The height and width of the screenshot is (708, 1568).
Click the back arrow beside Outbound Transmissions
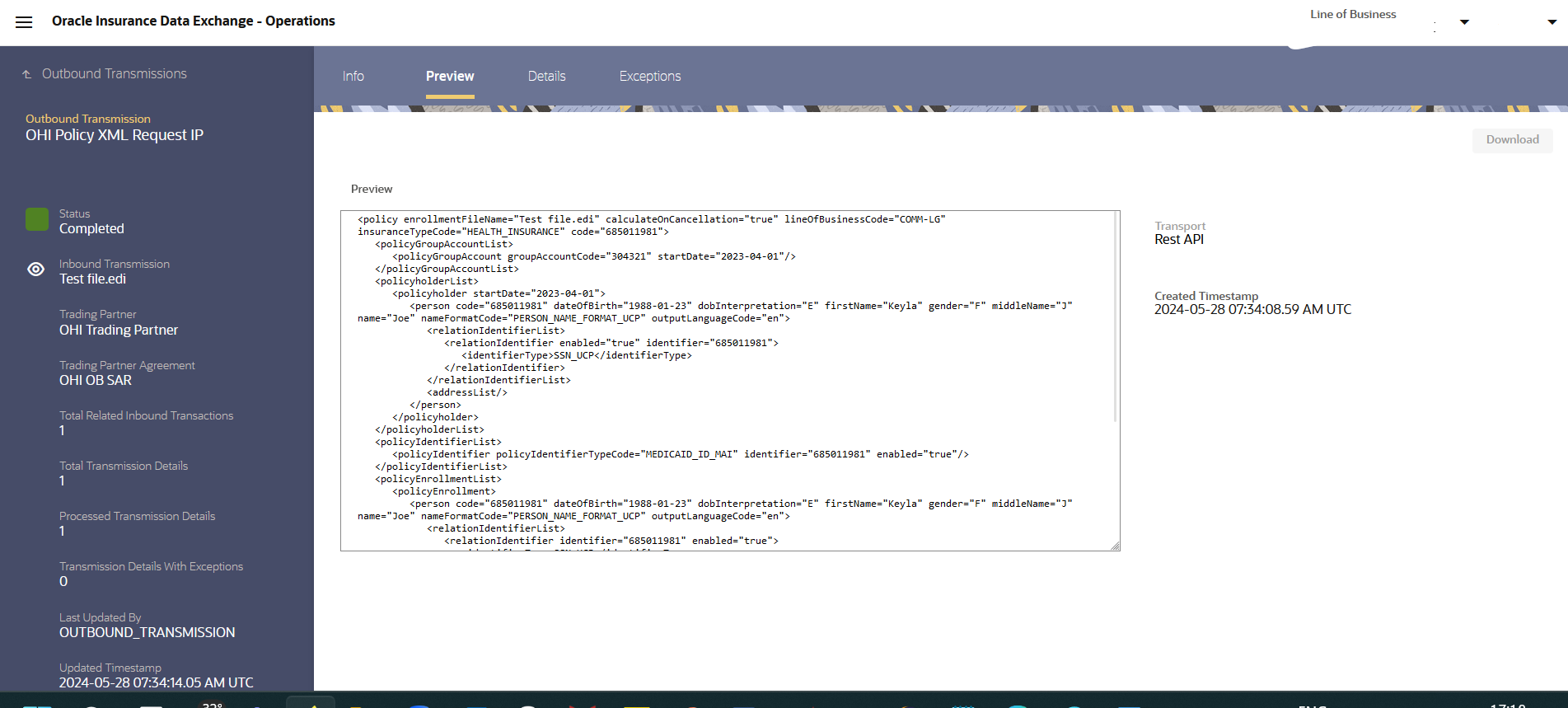[x=26, y=74]
